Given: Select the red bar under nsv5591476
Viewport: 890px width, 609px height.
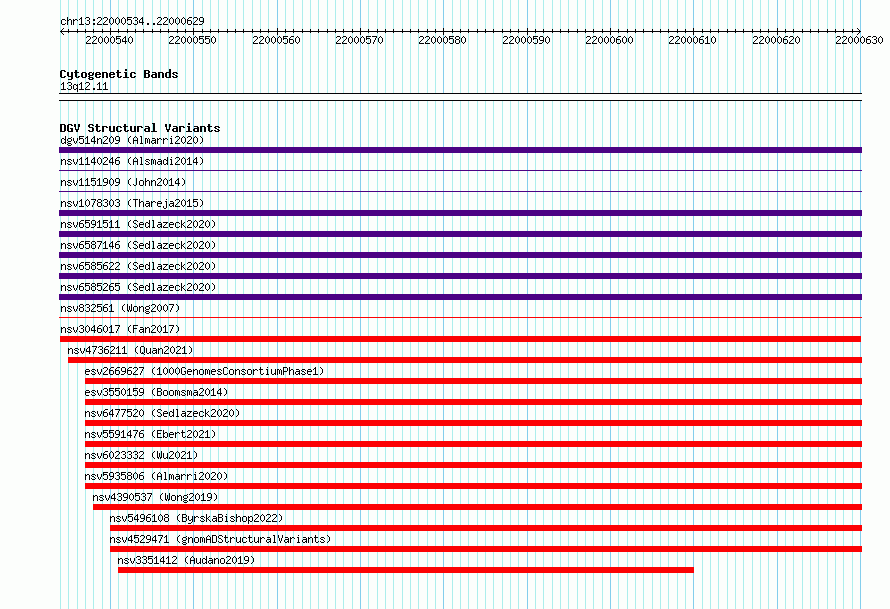Looking at the screenshot, I should click(473, 444).
